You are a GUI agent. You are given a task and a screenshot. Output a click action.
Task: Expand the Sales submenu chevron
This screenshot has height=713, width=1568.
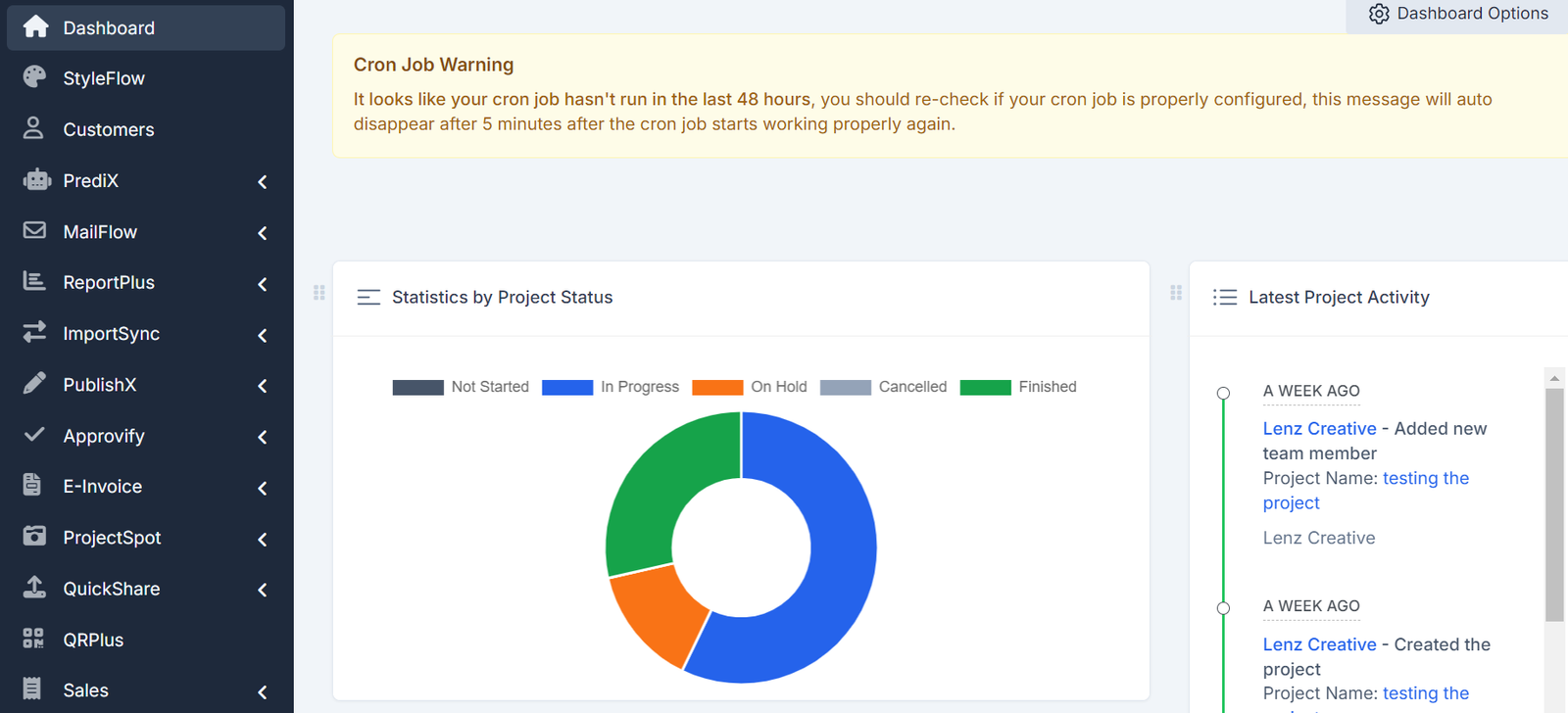263,691
